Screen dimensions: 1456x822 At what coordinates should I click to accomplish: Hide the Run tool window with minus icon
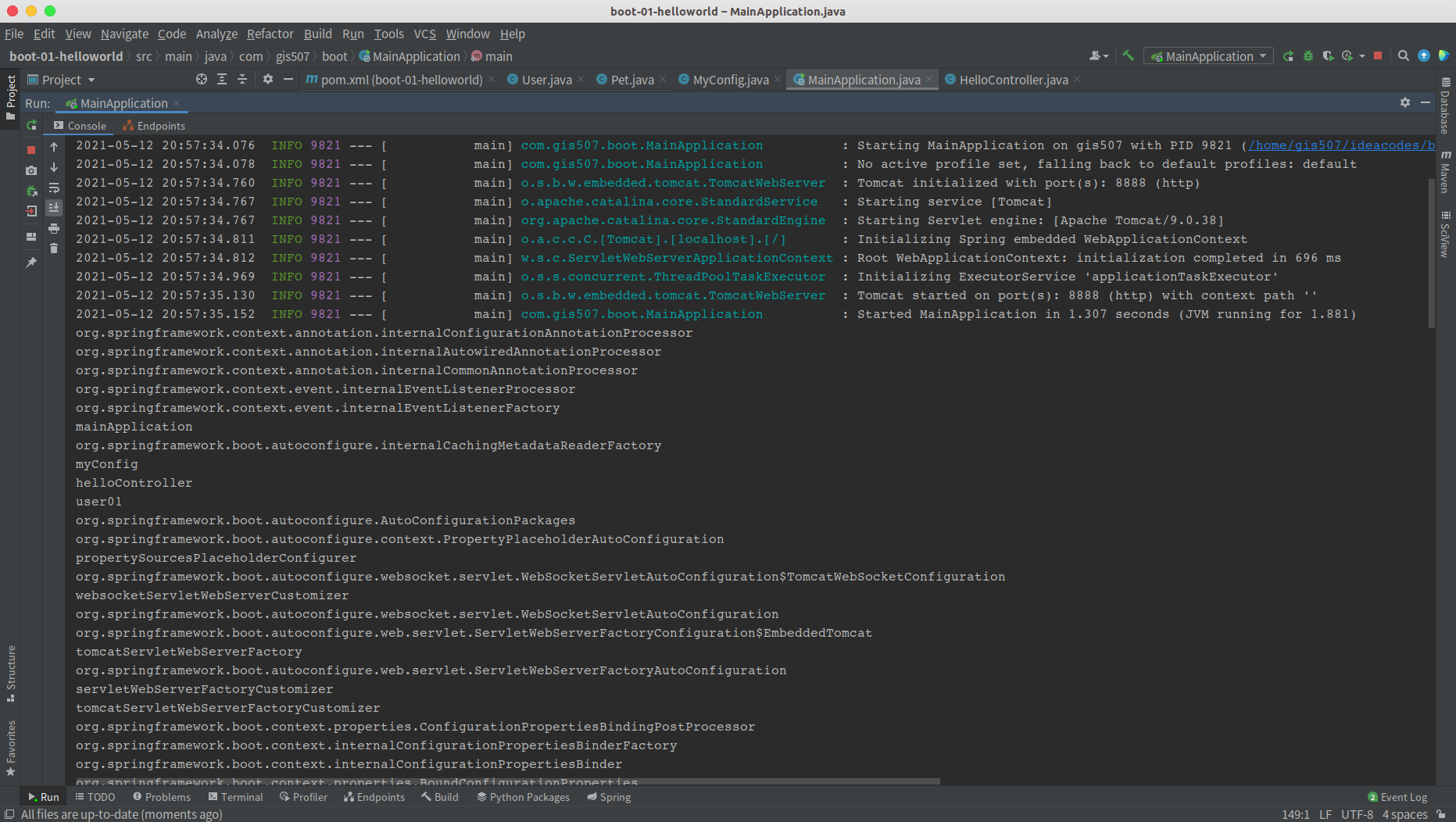click(1426, 102)
